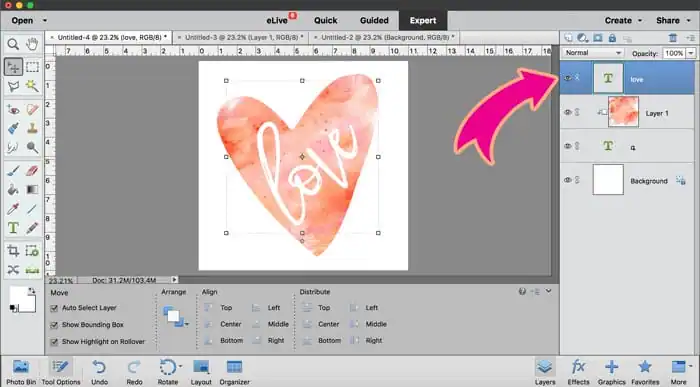Select the Hand tool
The height and width of the screenshot is (387, 700).
pos(32,44)
